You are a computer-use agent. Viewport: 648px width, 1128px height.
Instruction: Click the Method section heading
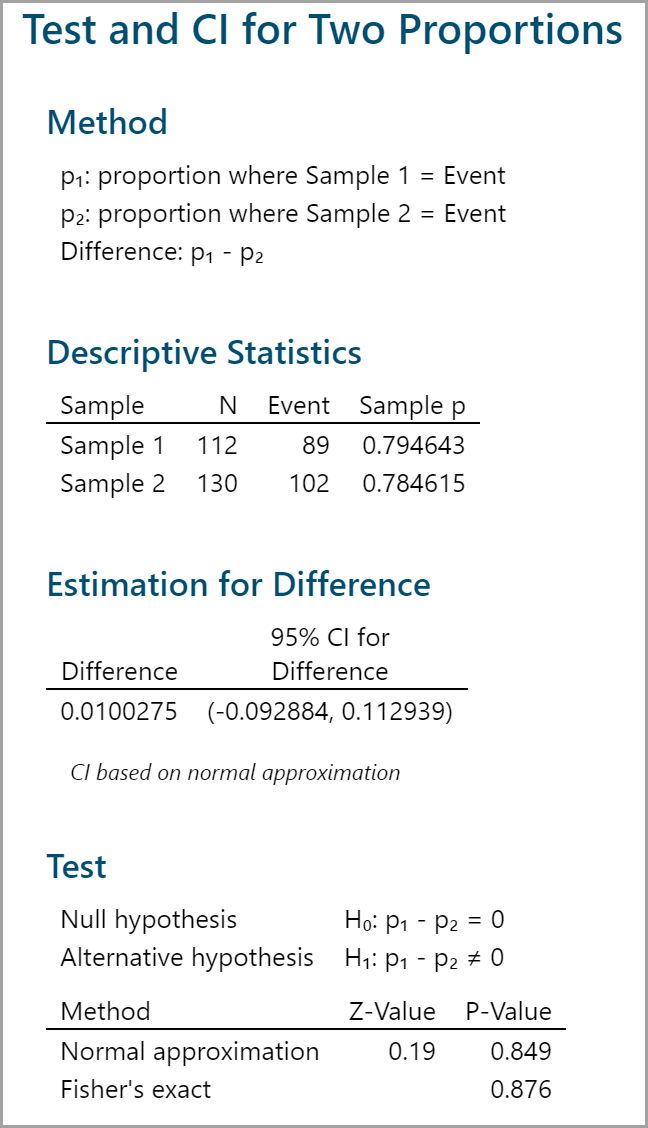(x=107, y=122)
